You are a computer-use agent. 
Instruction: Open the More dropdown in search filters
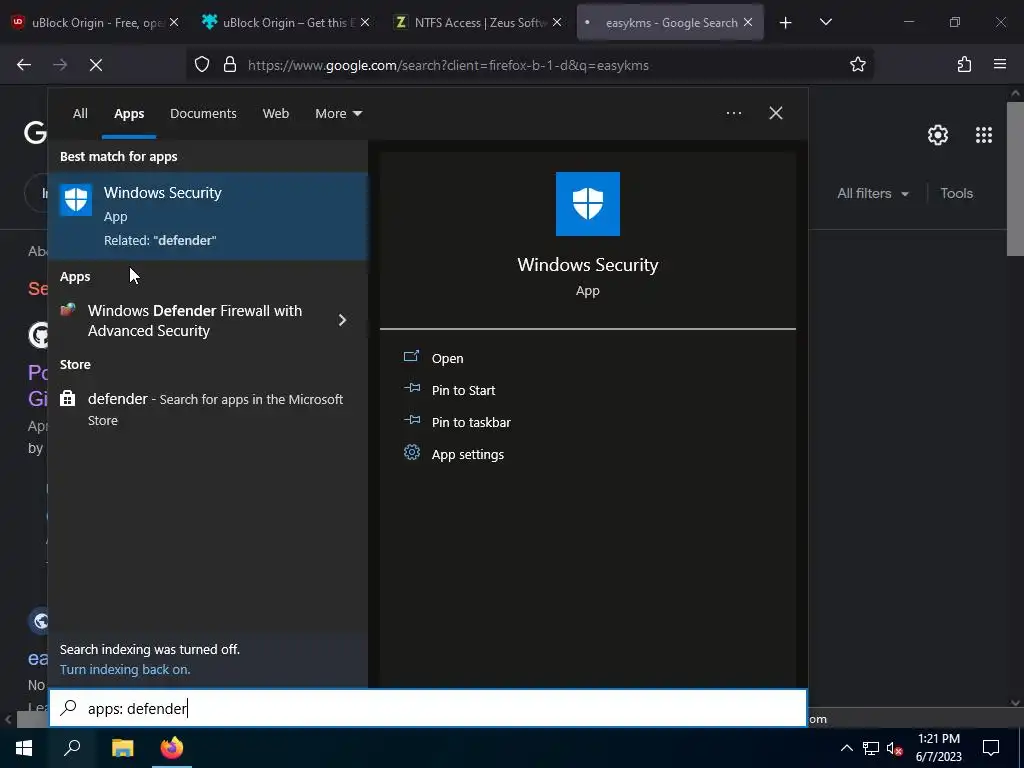point(338,114)
